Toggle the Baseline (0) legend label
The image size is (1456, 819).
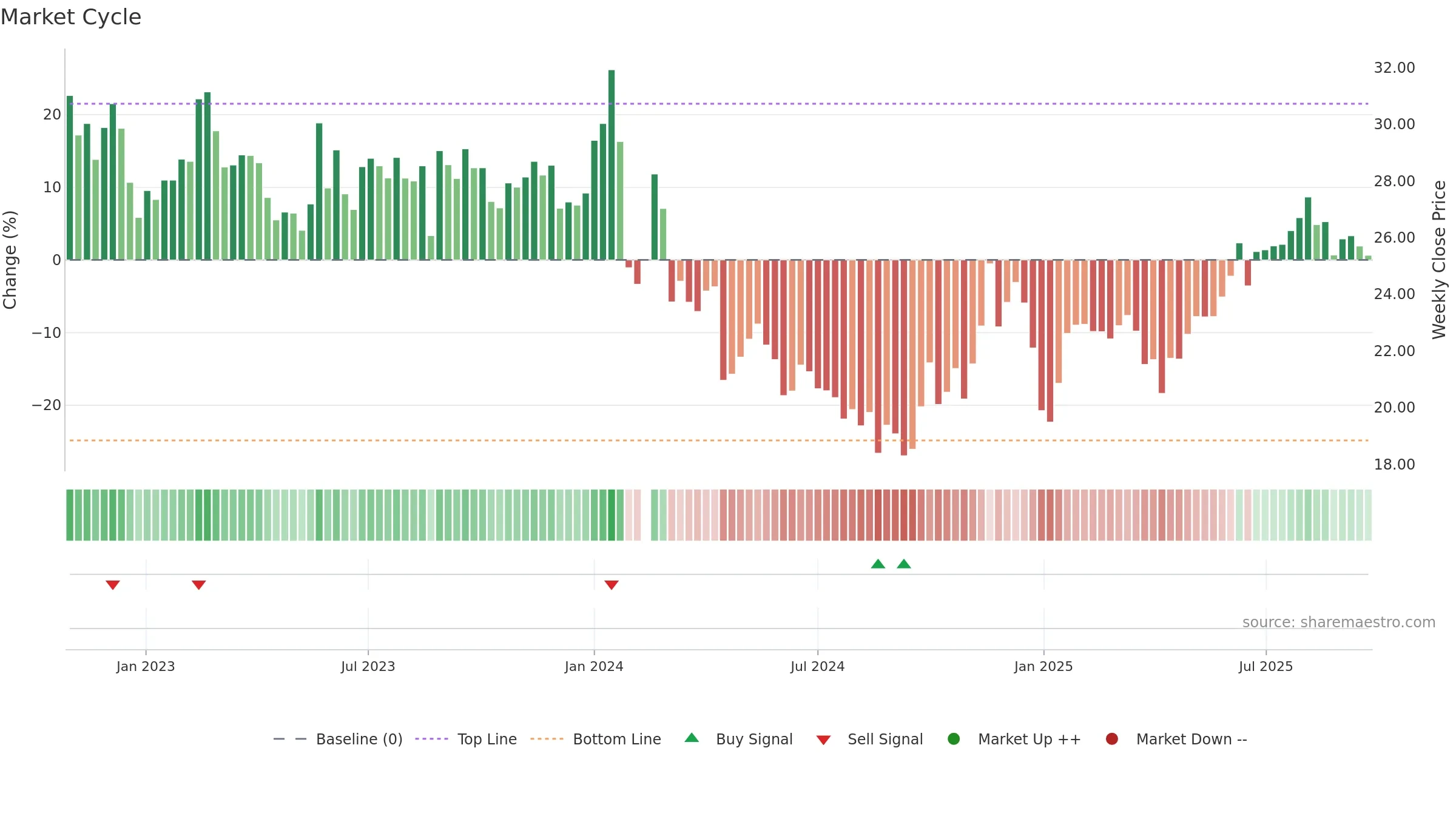tap(359, 739)
